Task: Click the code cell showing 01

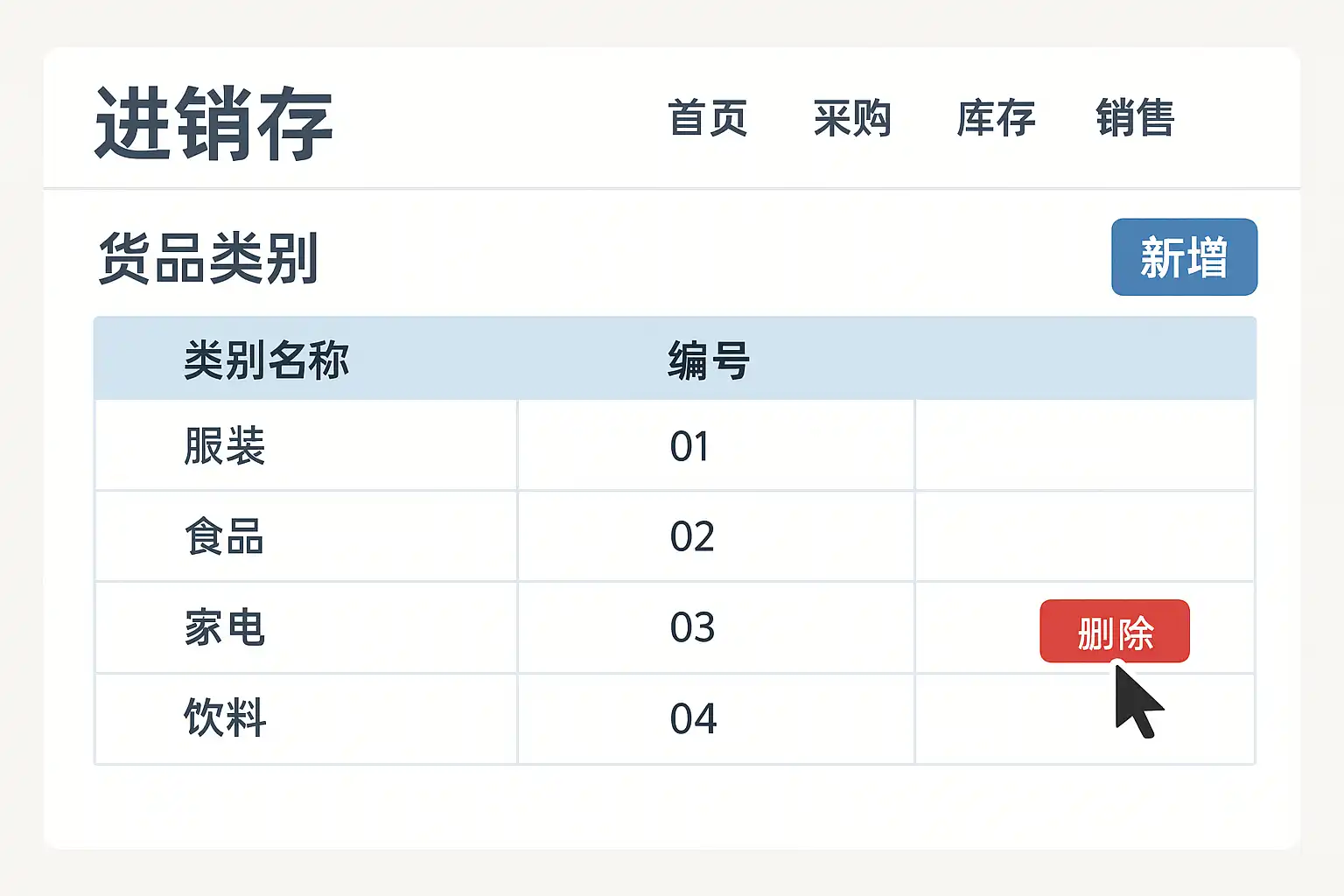Action: 690,446
